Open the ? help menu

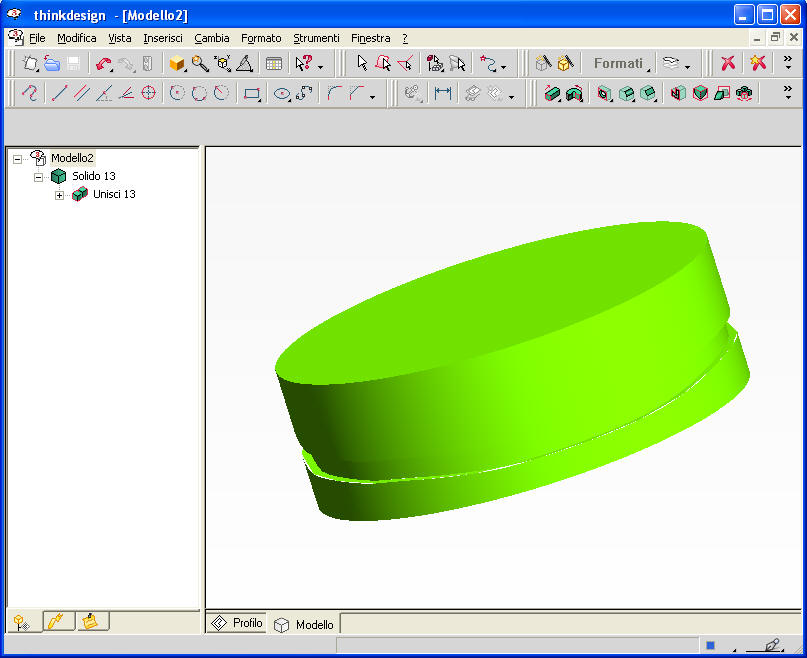click(x=405, y=38)
